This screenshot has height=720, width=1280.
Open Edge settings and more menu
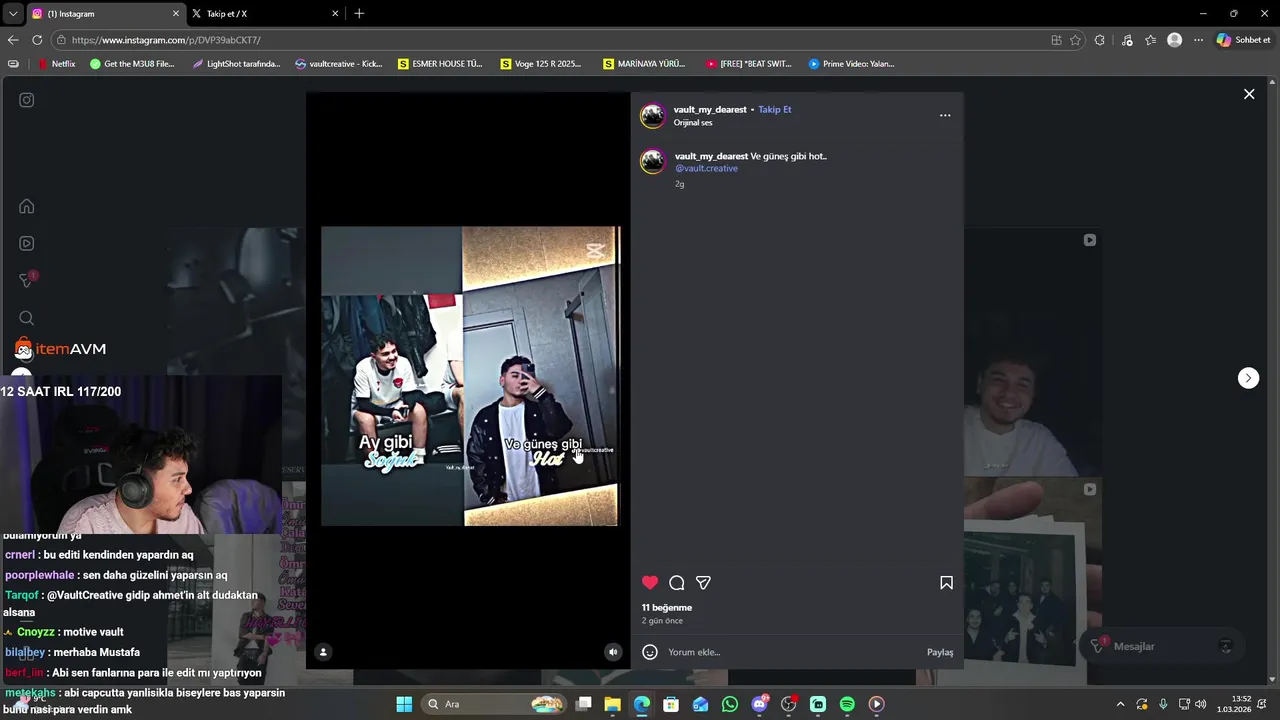tap(1199, 40)
